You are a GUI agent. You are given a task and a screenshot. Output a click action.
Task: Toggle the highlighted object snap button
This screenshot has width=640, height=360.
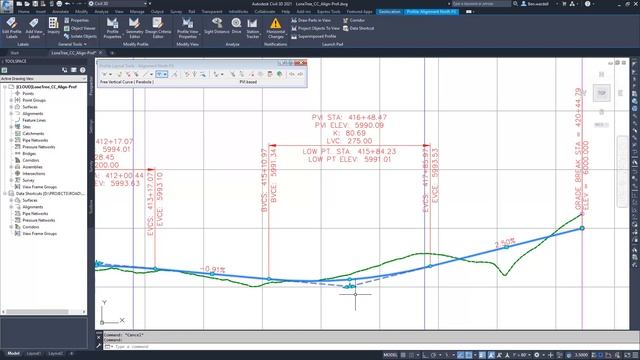click(x=469, y=355)
